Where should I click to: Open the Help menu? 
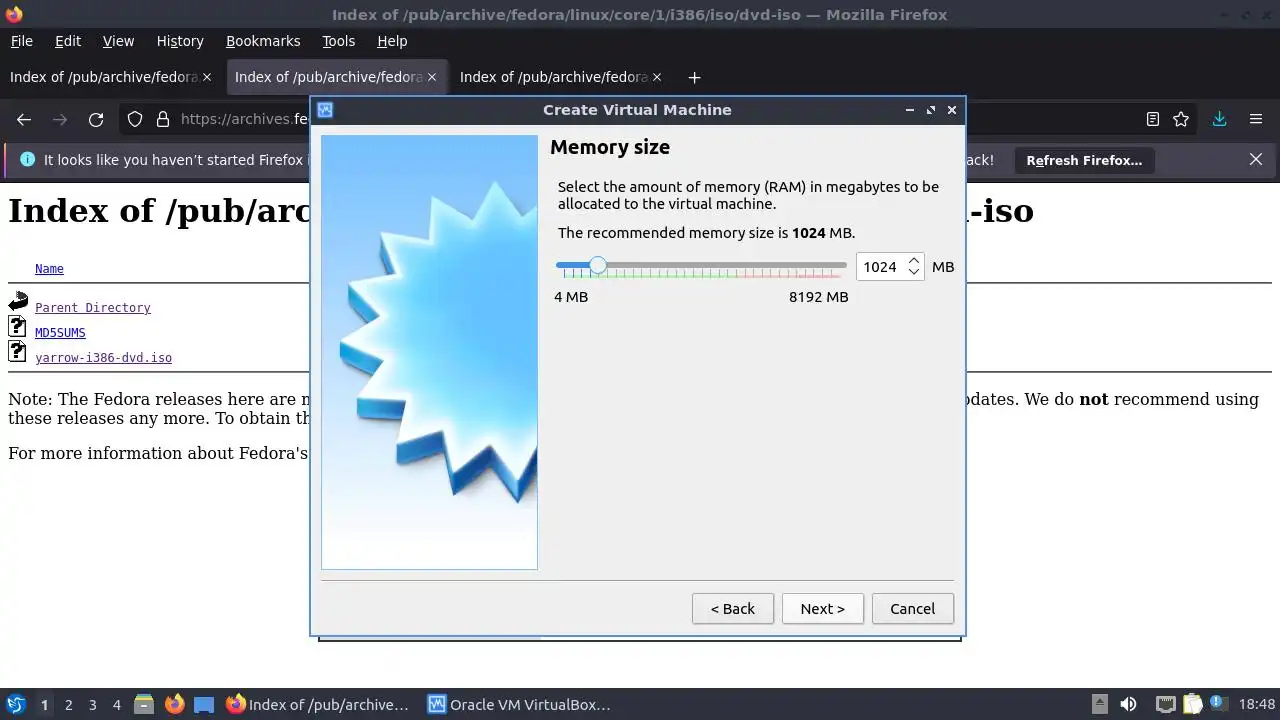392,41
